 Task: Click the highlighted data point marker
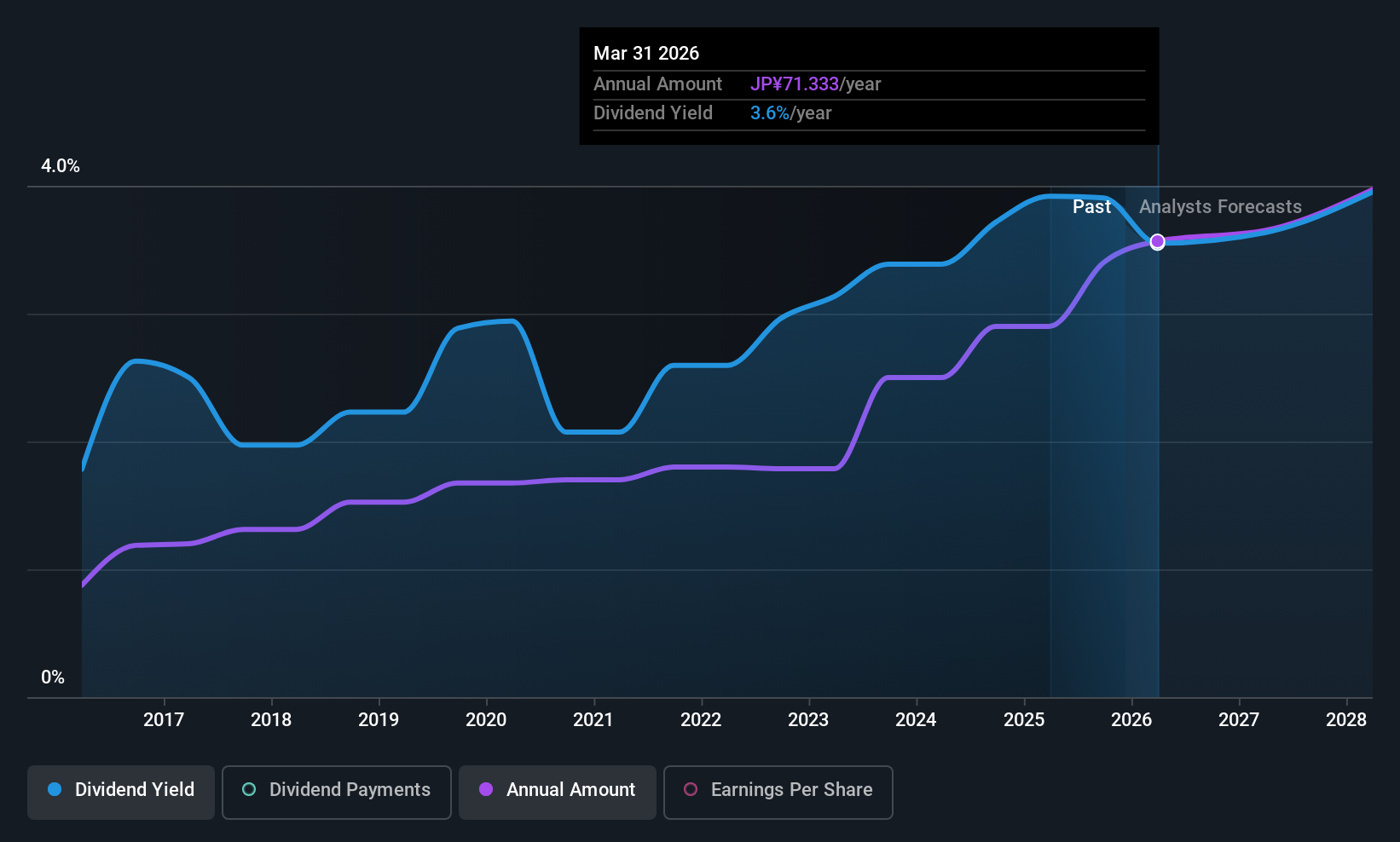click(x=1157, y=242)
